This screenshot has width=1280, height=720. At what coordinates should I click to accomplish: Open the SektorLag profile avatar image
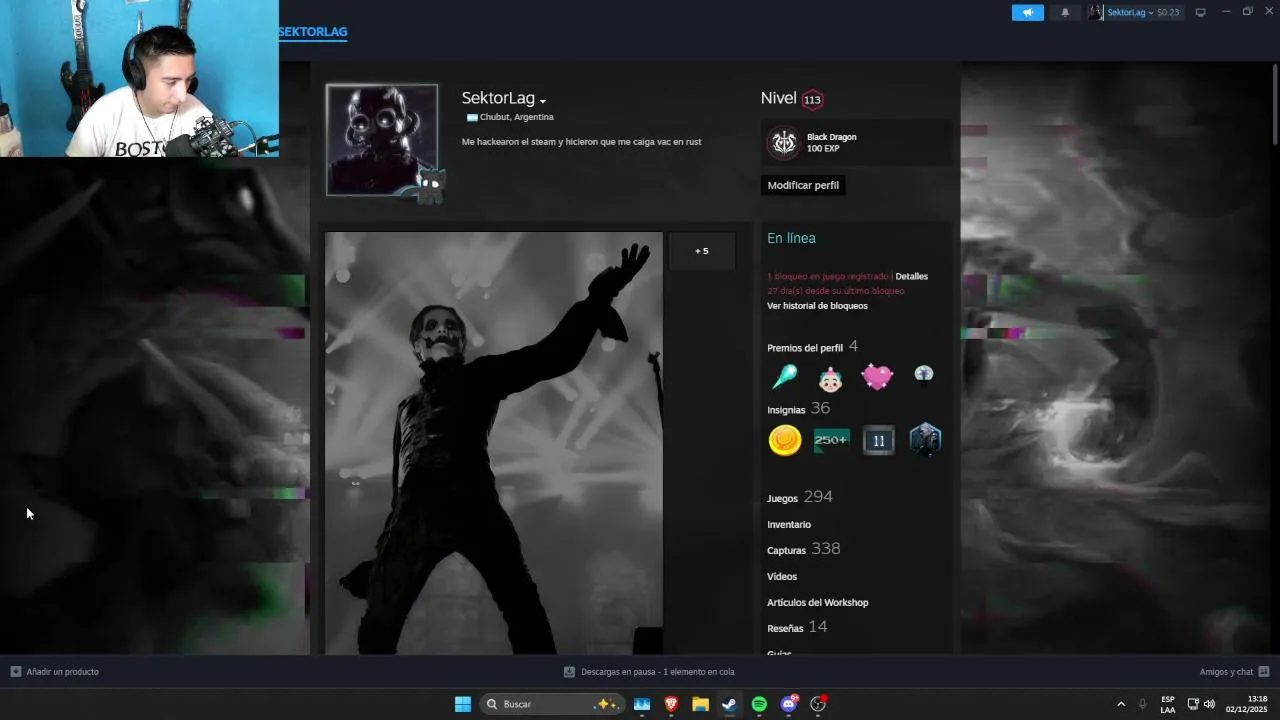[x=382, y=139]
